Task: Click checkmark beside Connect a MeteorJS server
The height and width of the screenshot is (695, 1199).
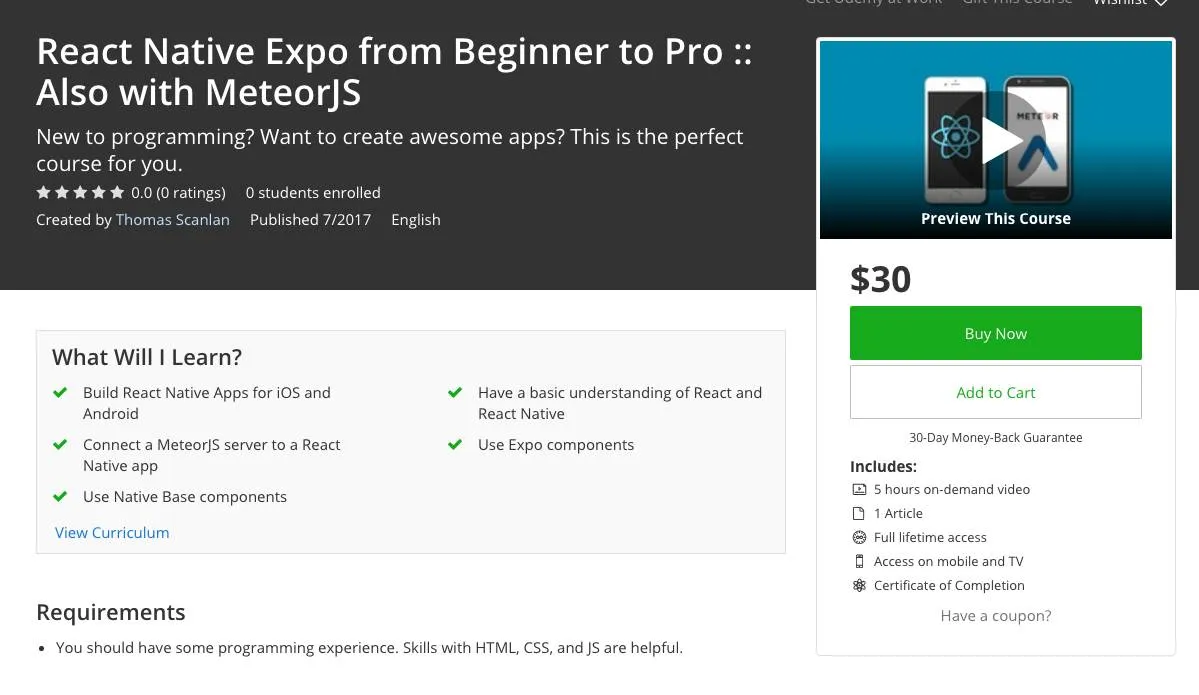Action: pyautogui.click(x=60, y=445)
